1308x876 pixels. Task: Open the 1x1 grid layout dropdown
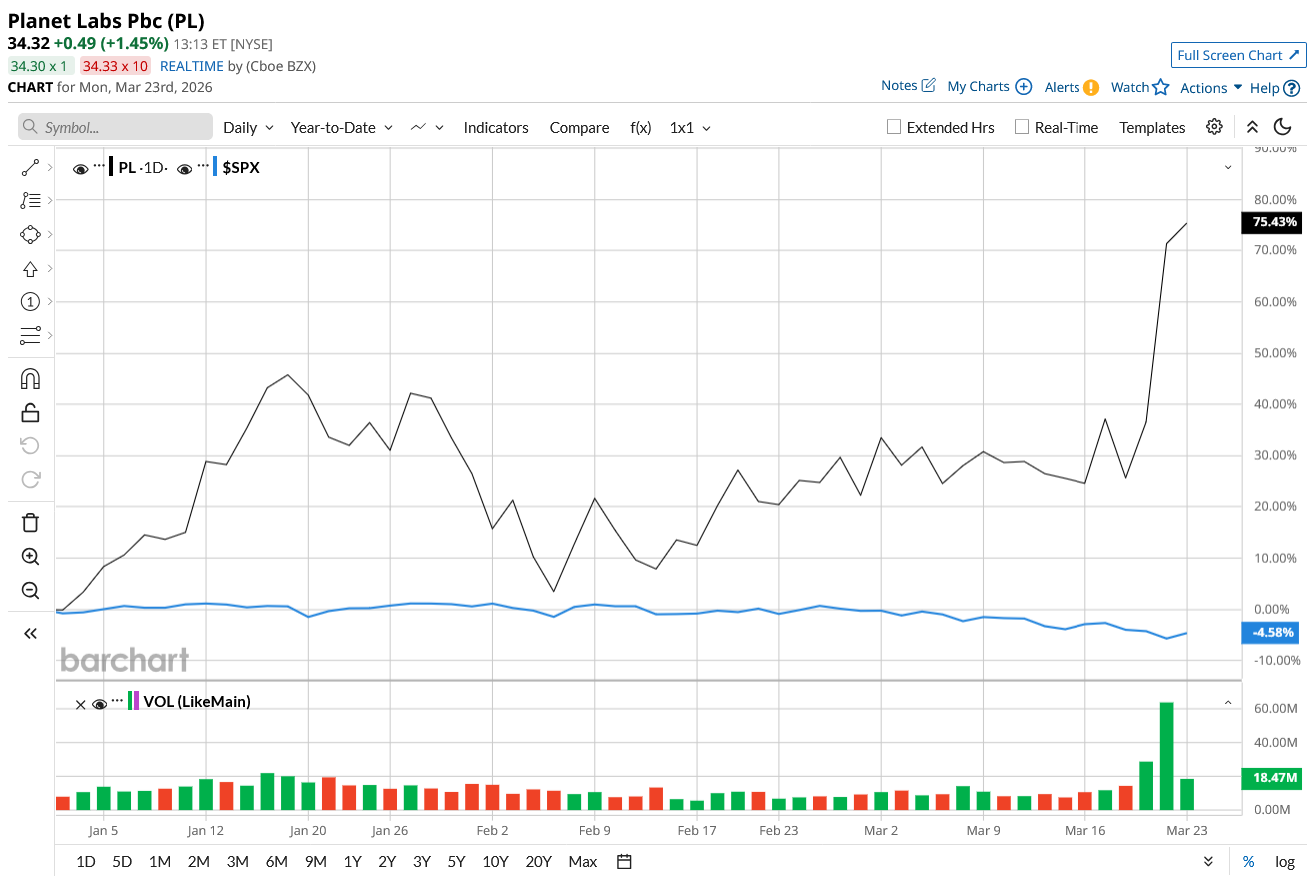coord(690,127)
